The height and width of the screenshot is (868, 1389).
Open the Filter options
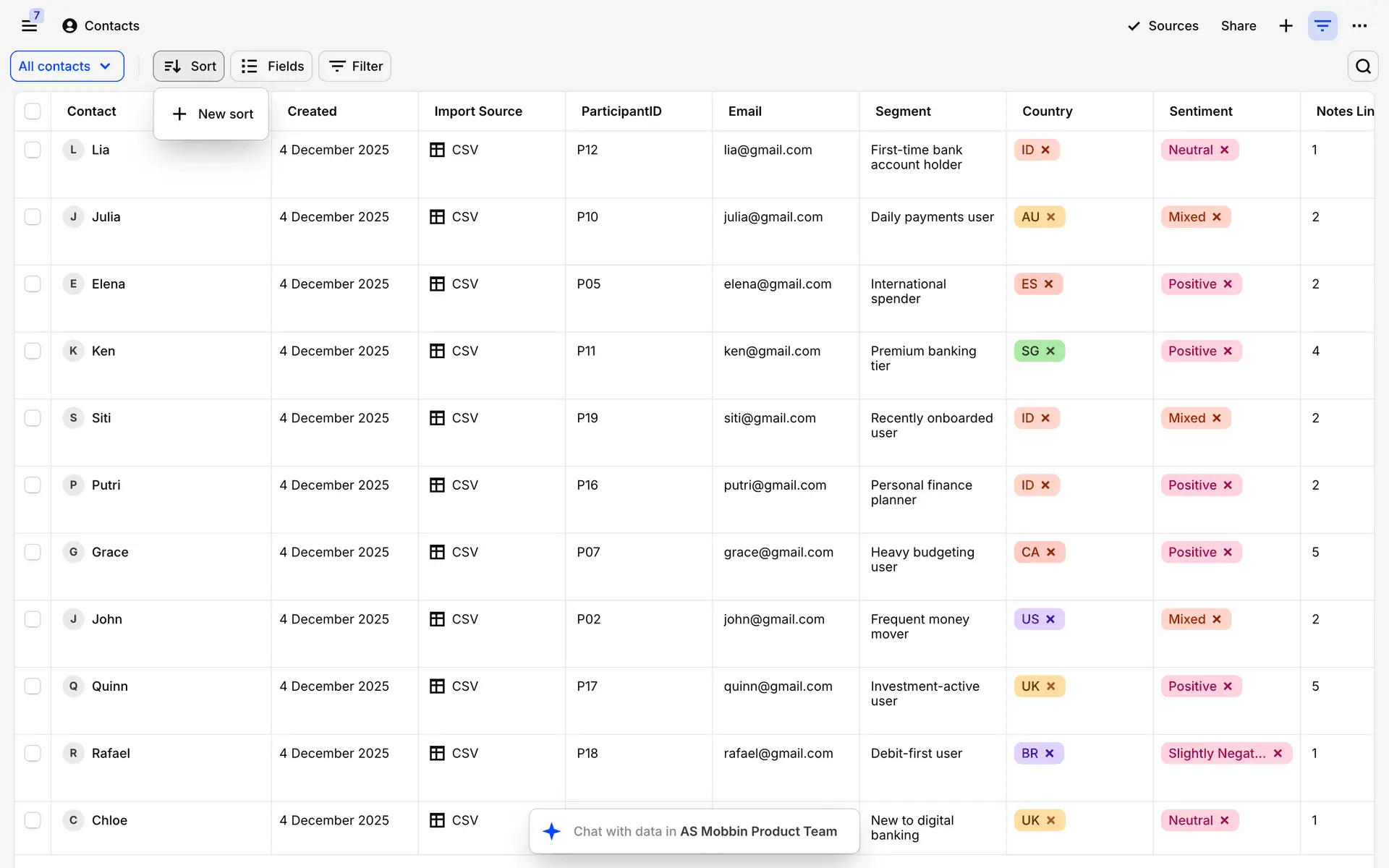[x=354, y=66]
